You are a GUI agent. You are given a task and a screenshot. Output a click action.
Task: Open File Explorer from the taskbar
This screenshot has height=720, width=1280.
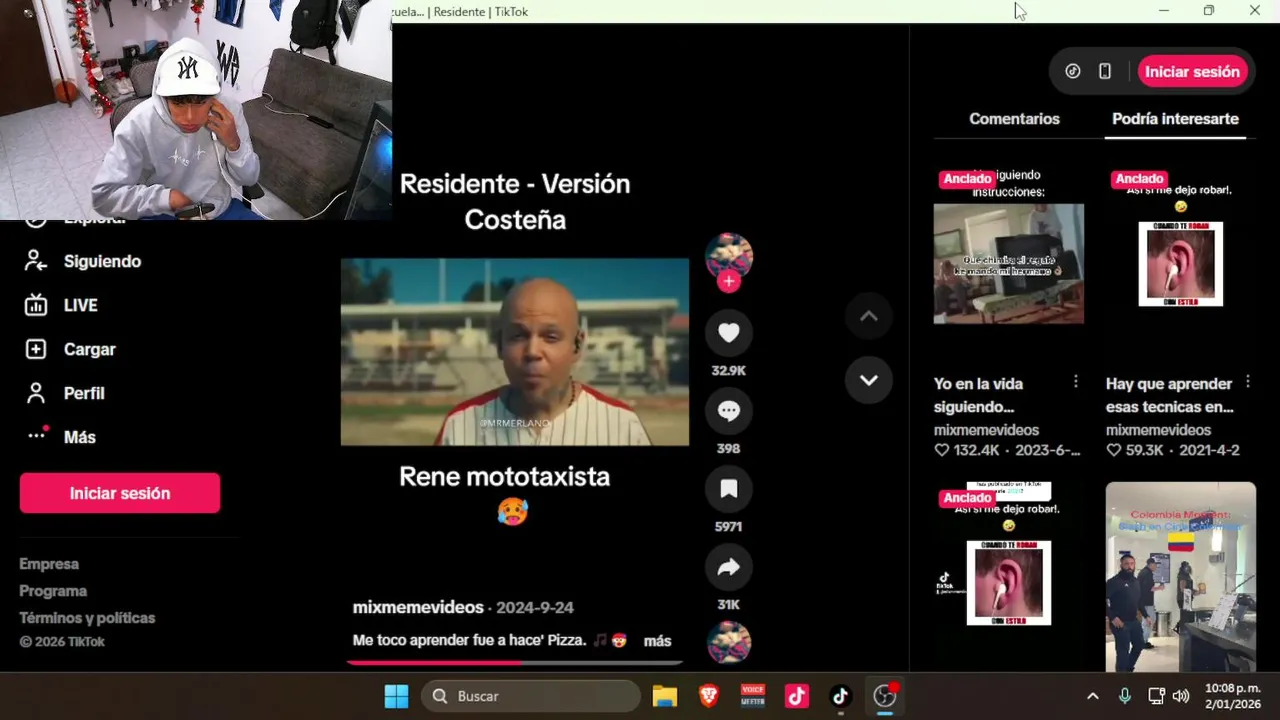pos(665,696)
